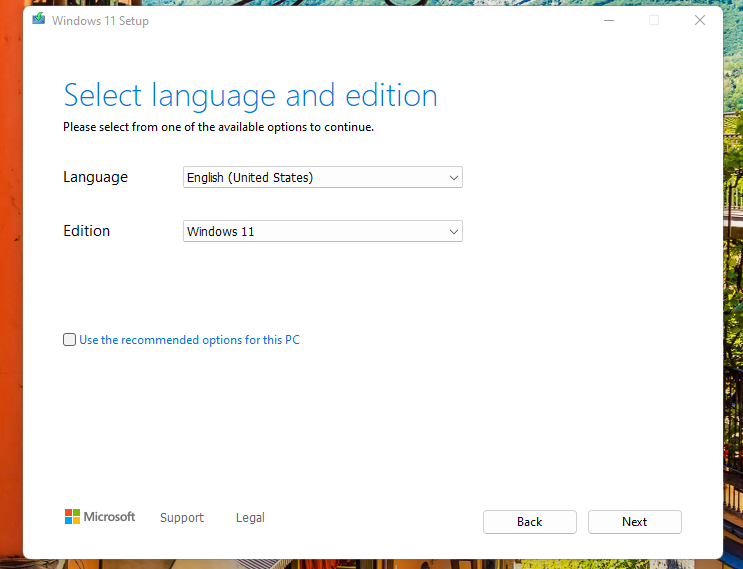
Task: Close the Windows 11 Setup window
Action: click(x=700, y=20)
